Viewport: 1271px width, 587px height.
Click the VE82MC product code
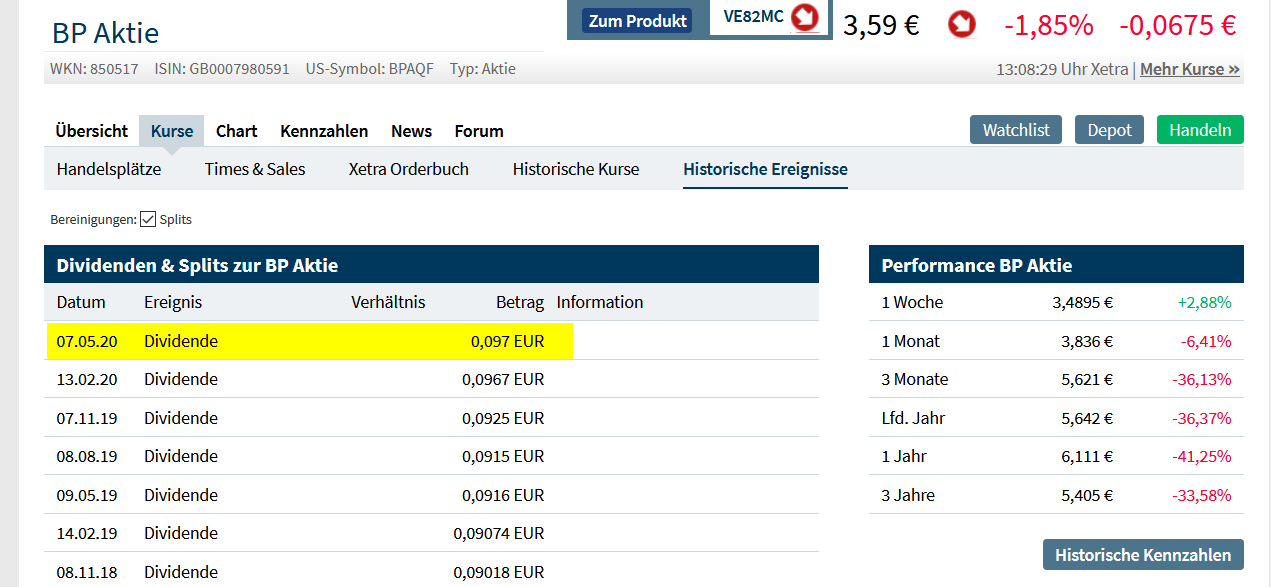(754, 17)
